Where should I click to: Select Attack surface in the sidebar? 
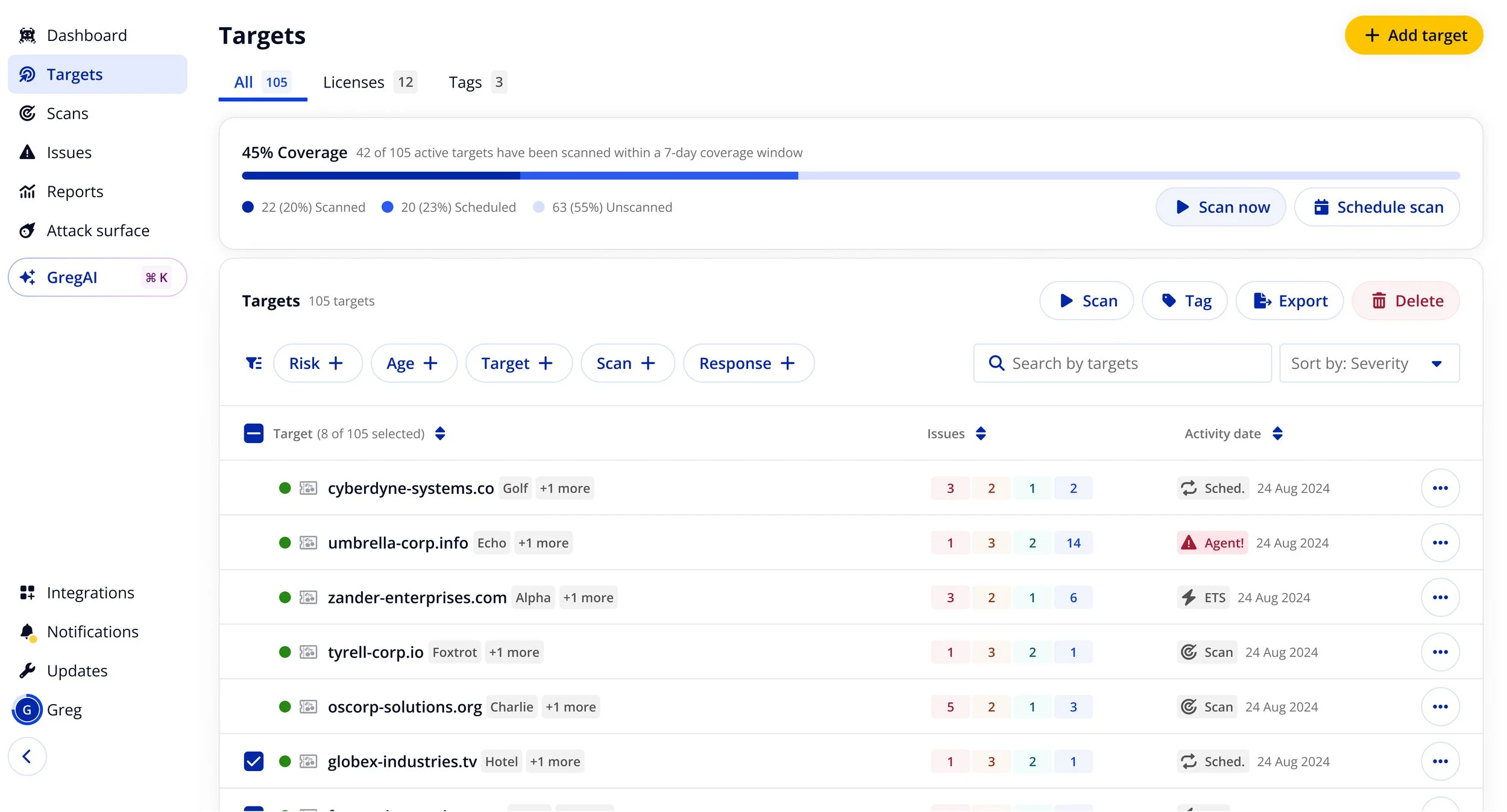click(x=98, y=230)
